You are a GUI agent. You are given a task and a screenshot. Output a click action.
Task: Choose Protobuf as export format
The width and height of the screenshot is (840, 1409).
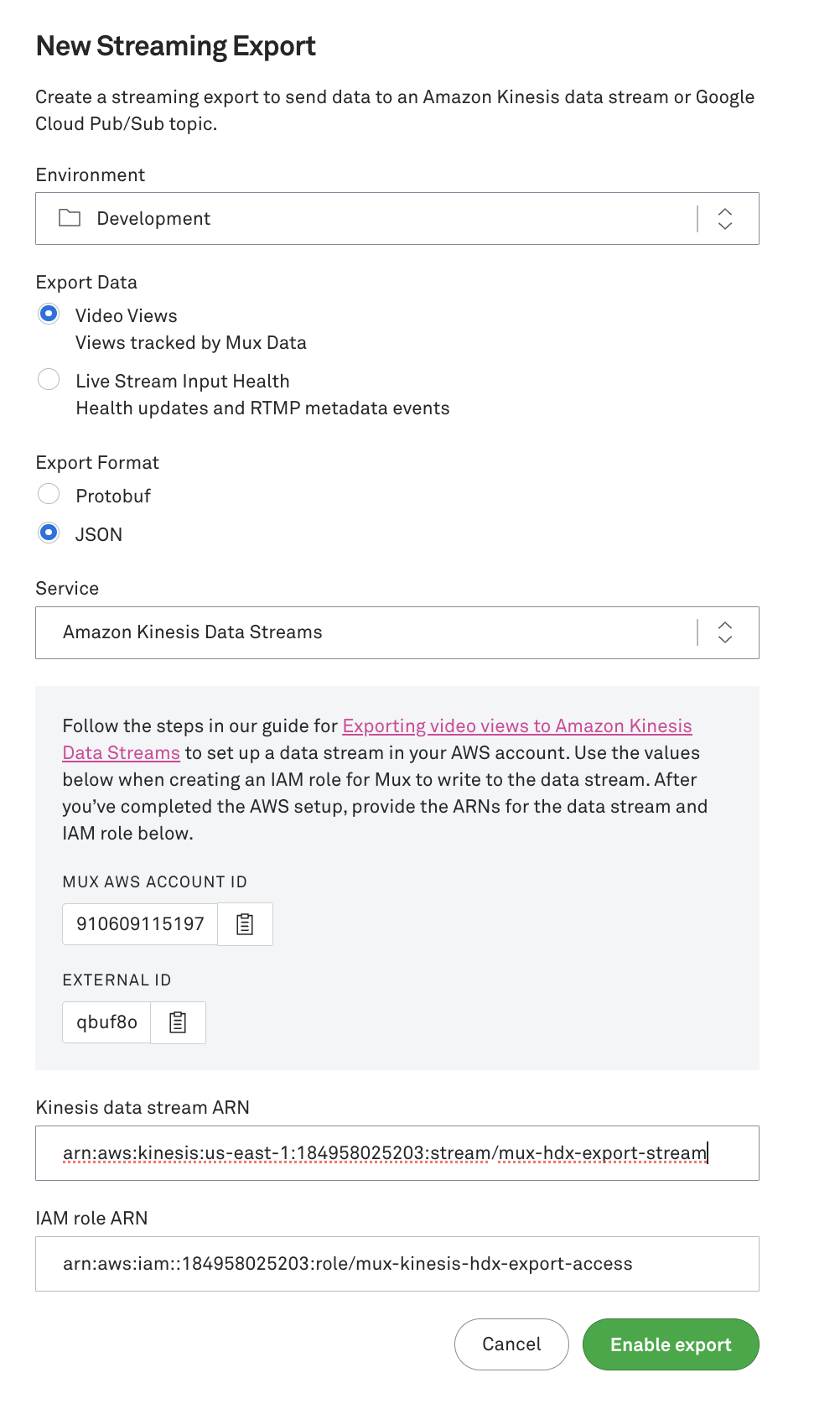click(49, 494)
